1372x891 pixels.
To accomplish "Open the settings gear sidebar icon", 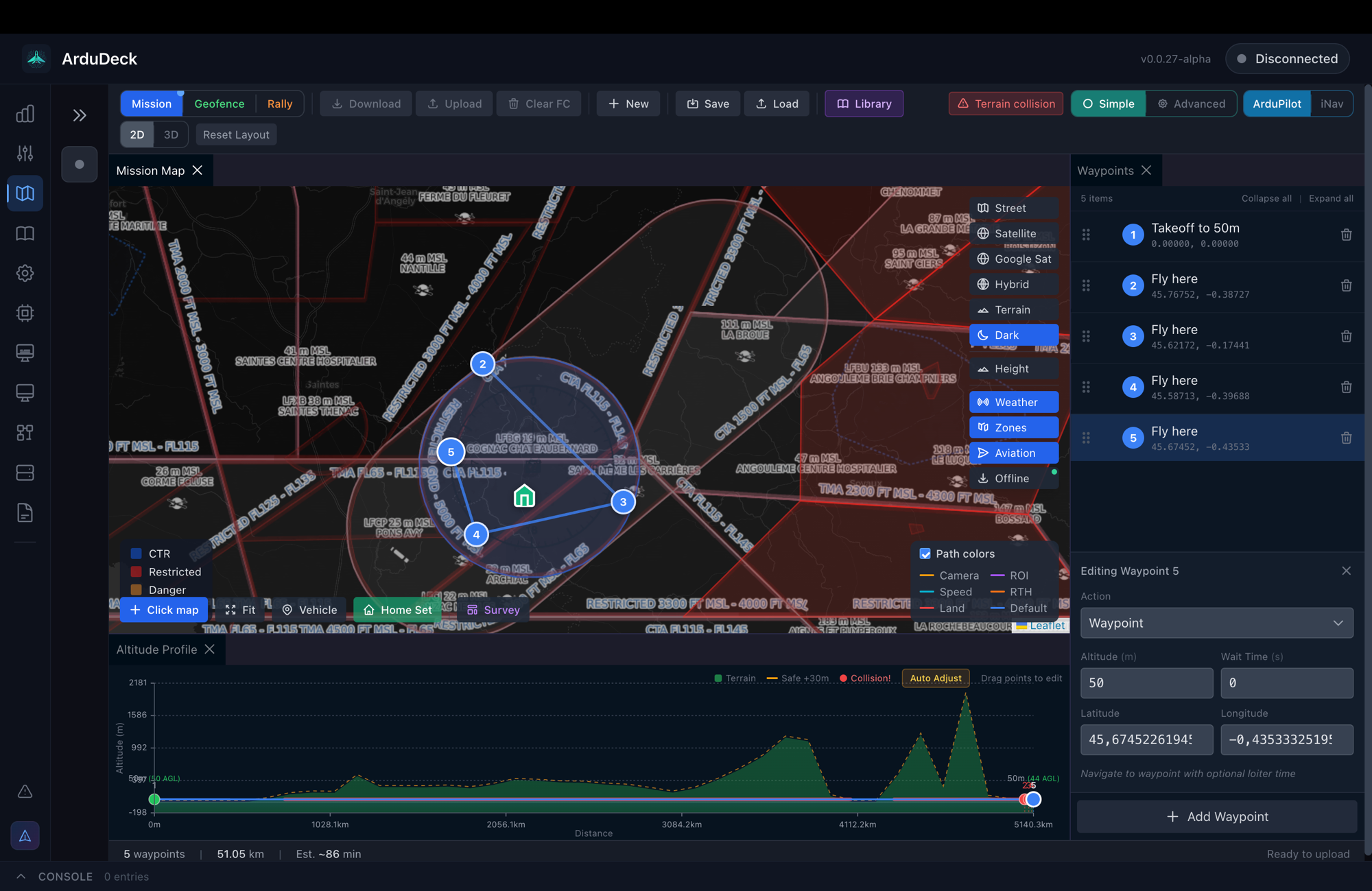I will click(x=25, y=274).
